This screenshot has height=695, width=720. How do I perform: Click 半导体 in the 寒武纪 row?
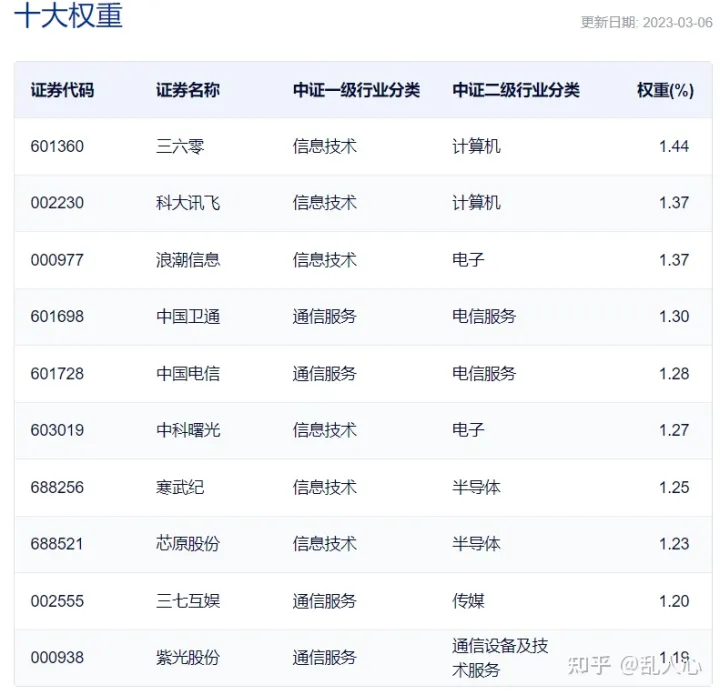click(476, 488)
